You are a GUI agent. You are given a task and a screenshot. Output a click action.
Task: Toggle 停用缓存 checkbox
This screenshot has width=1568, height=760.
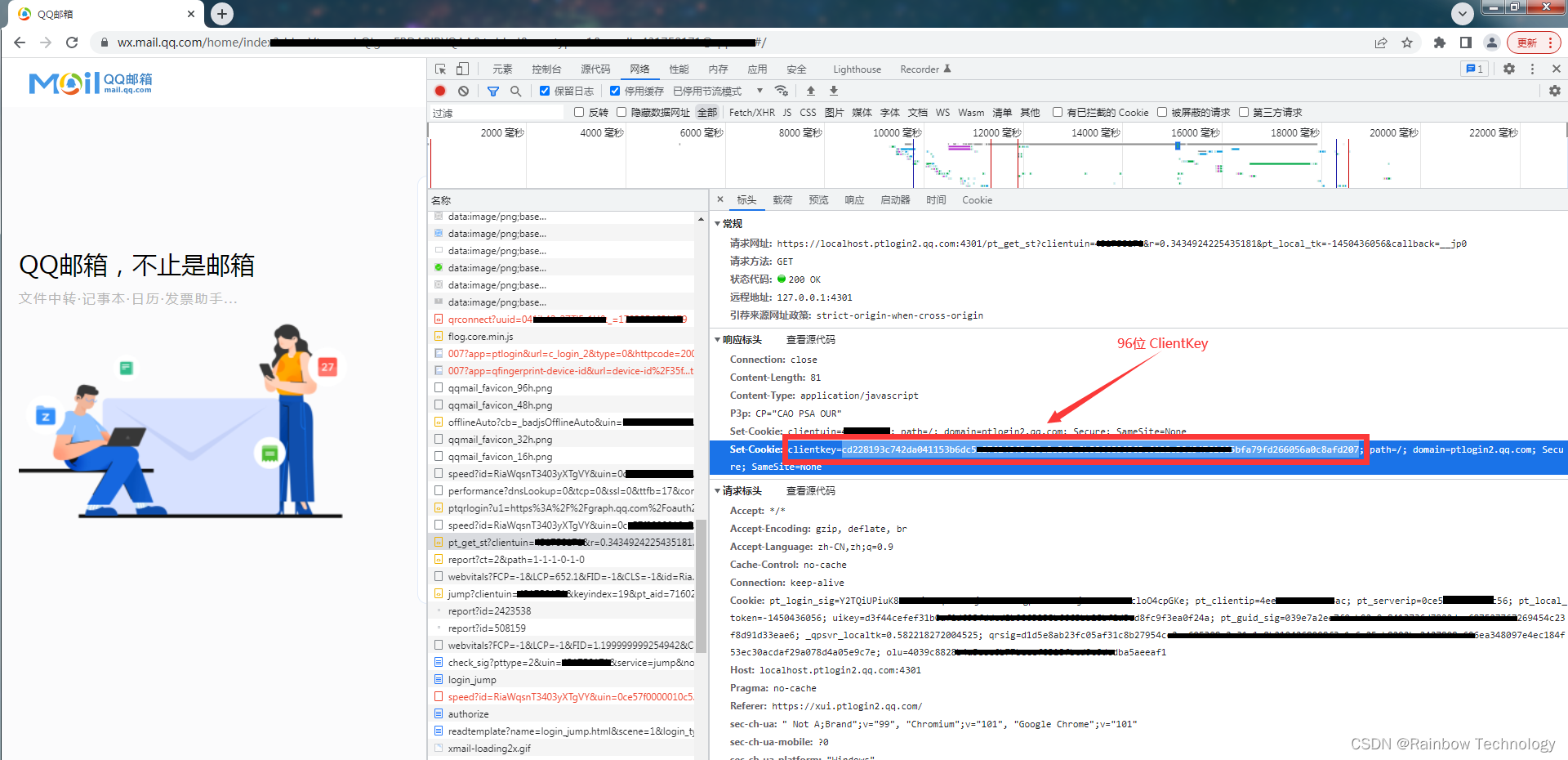tap(615, 91)
